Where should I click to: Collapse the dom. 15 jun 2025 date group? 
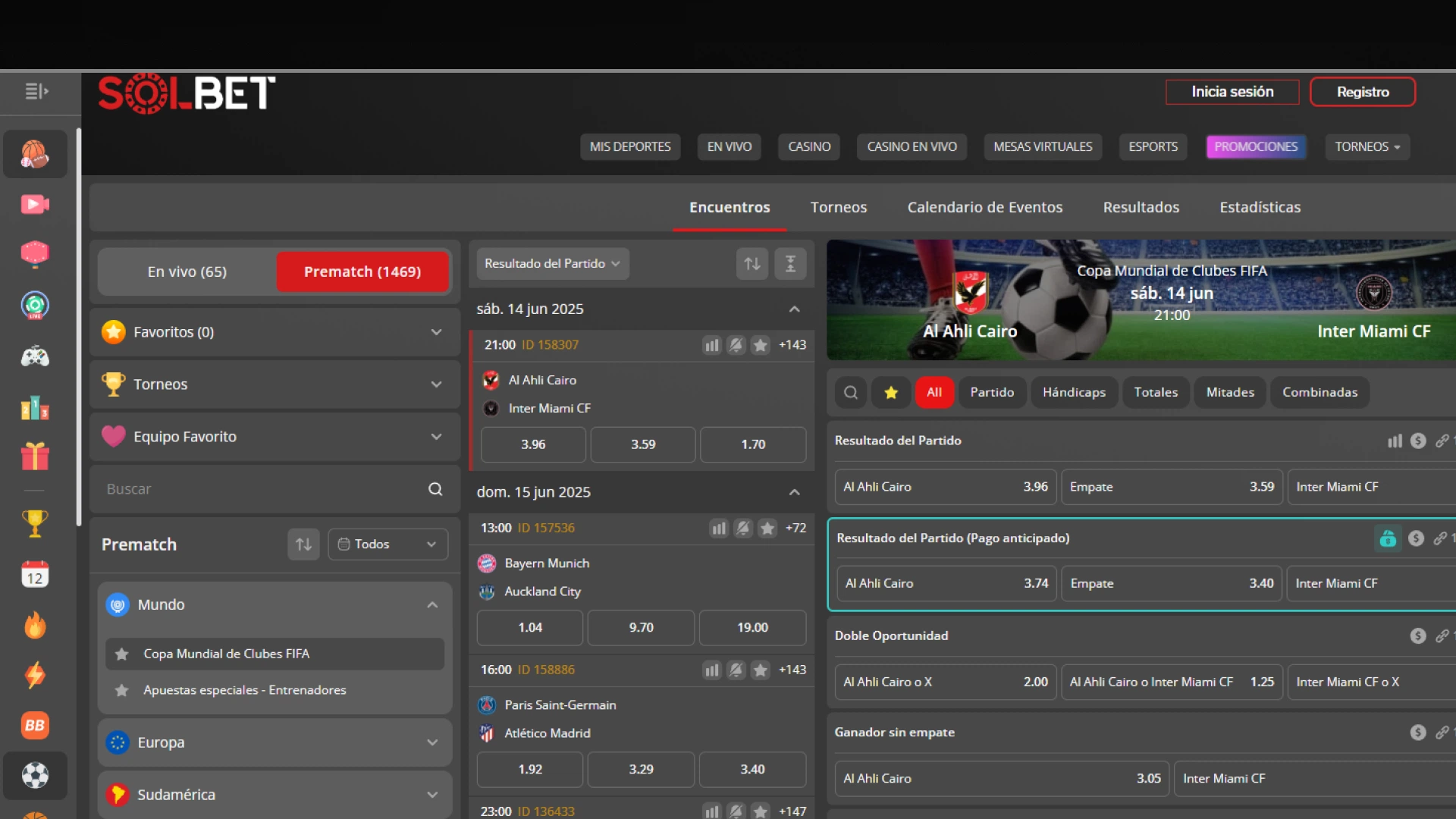point(794,493)
